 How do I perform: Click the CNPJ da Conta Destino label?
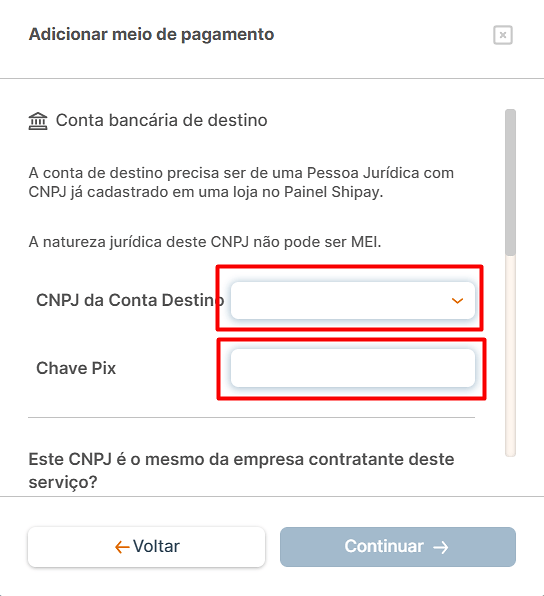click(x=130, y=300)
